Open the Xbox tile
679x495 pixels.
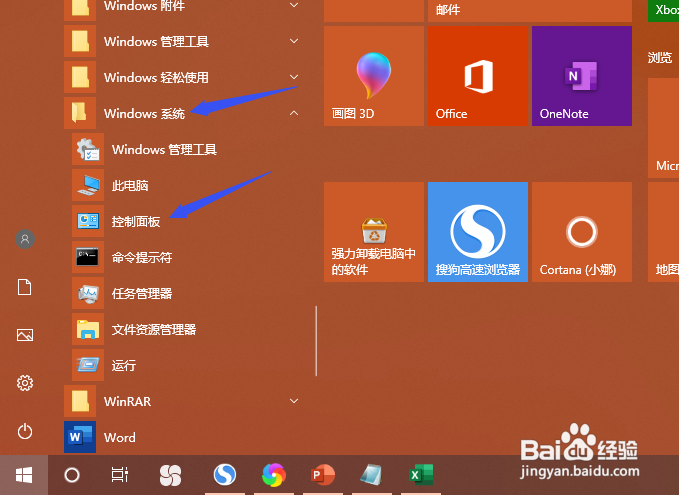pos(663,10)
